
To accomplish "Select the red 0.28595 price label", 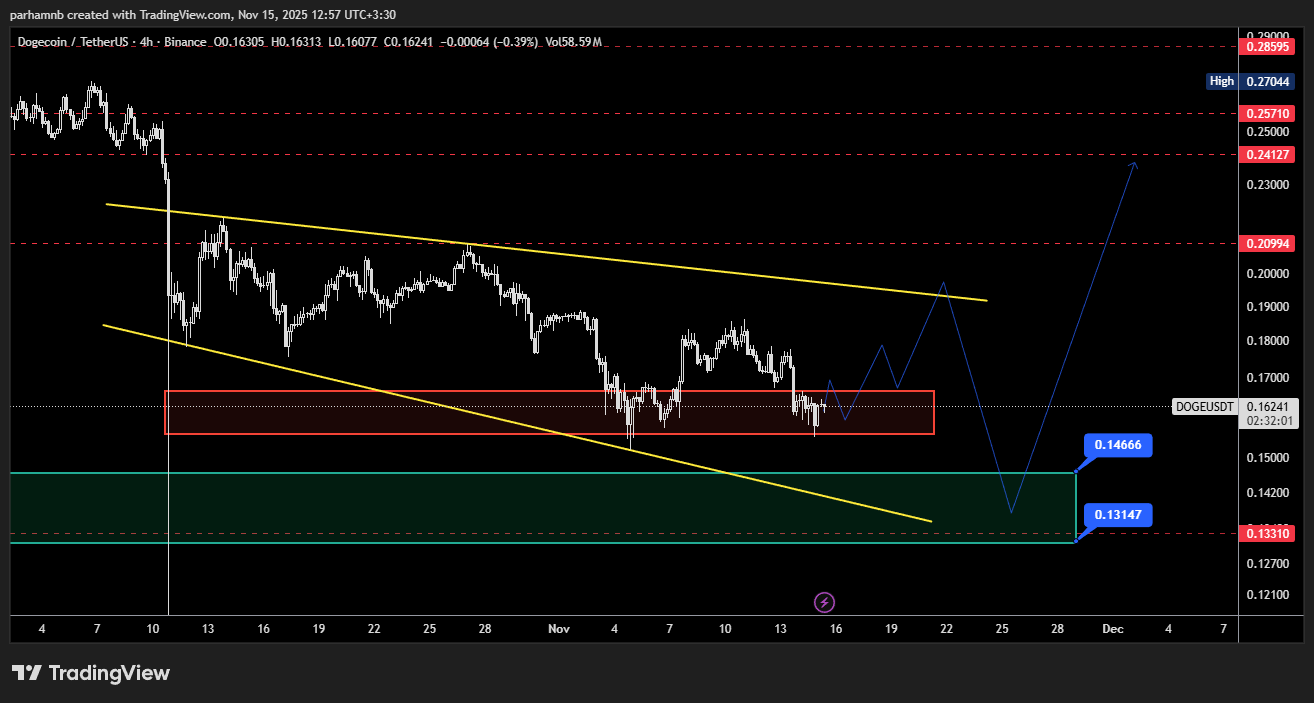I will (x=1267, y=46).
